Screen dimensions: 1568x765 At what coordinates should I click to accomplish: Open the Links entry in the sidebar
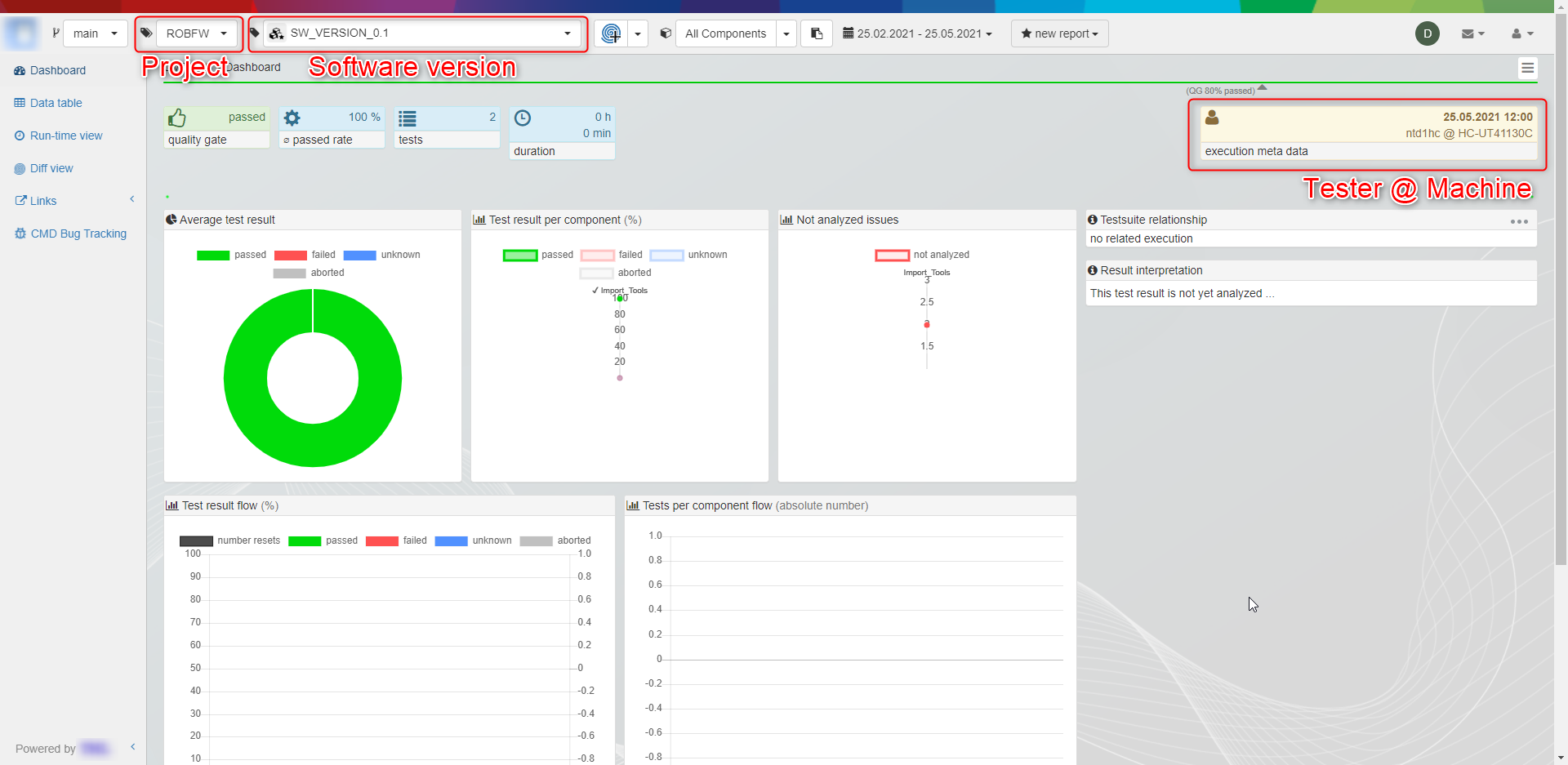[42, 201]
